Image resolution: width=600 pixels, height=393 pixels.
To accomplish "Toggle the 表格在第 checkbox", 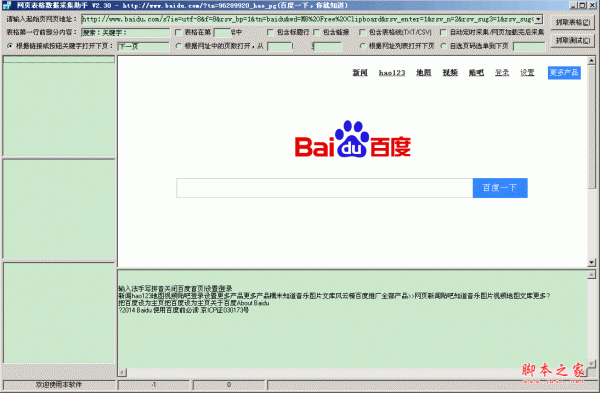I will coord(178,32).
